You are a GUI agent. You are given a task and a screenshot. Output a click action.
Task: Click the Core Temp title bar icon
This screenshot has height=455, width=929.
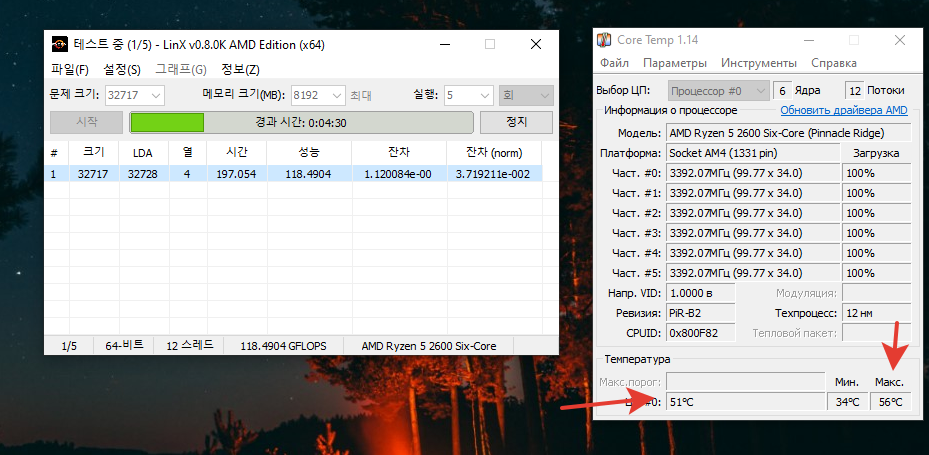(604, 40)
